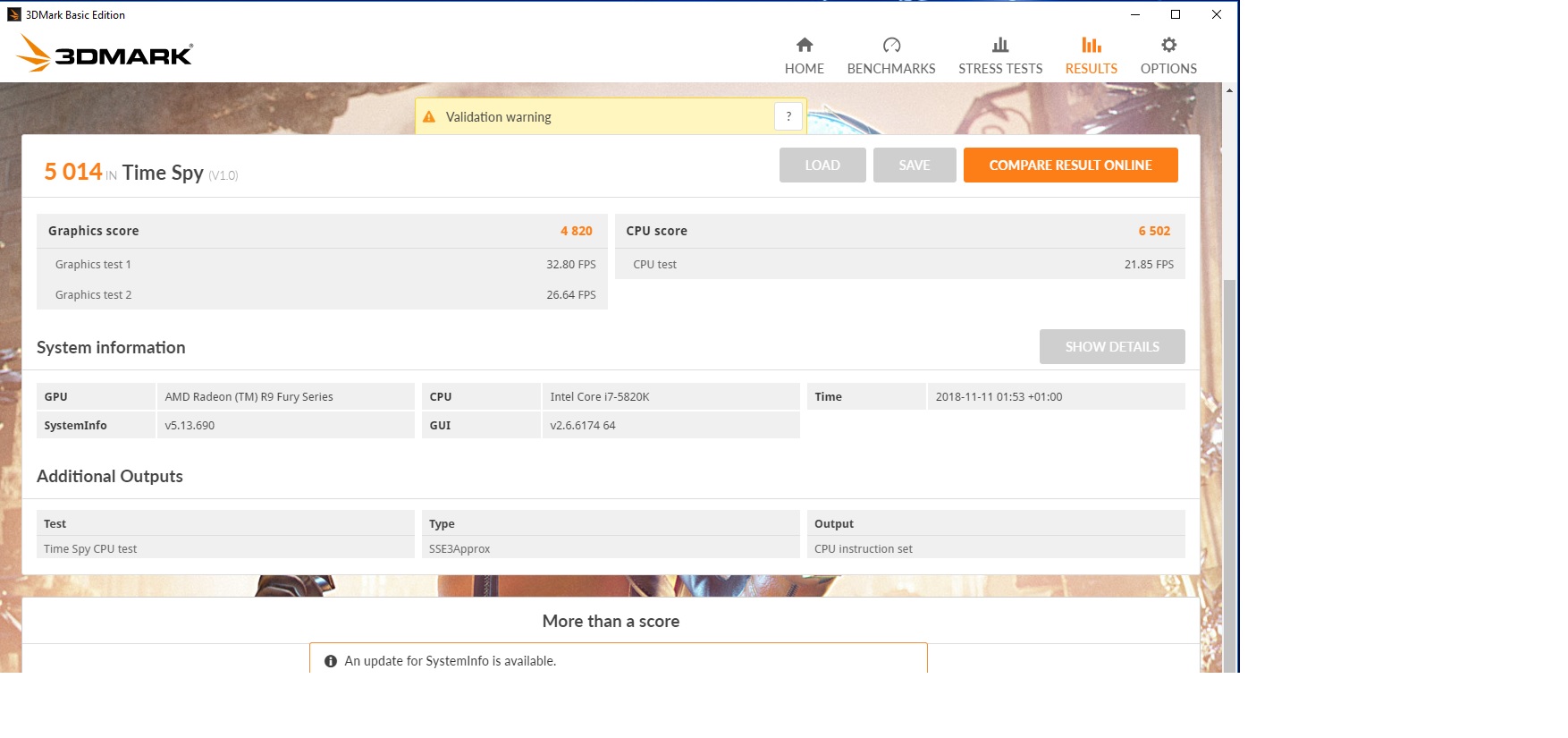
Task: Click the LOAD button
Action: [x=822, y=165]
